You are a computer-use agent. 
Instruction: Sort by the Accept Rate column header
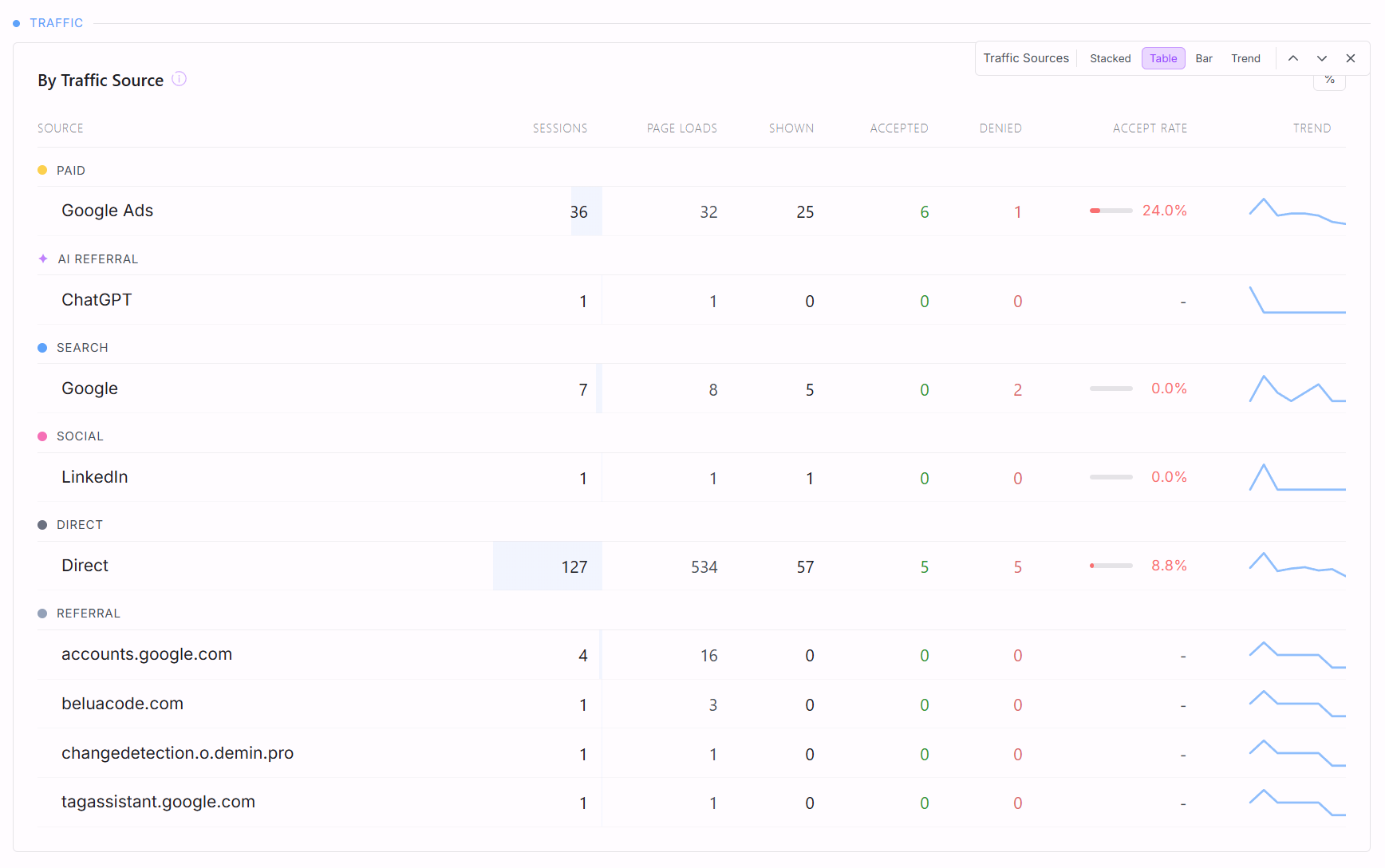coord(1150,128)
